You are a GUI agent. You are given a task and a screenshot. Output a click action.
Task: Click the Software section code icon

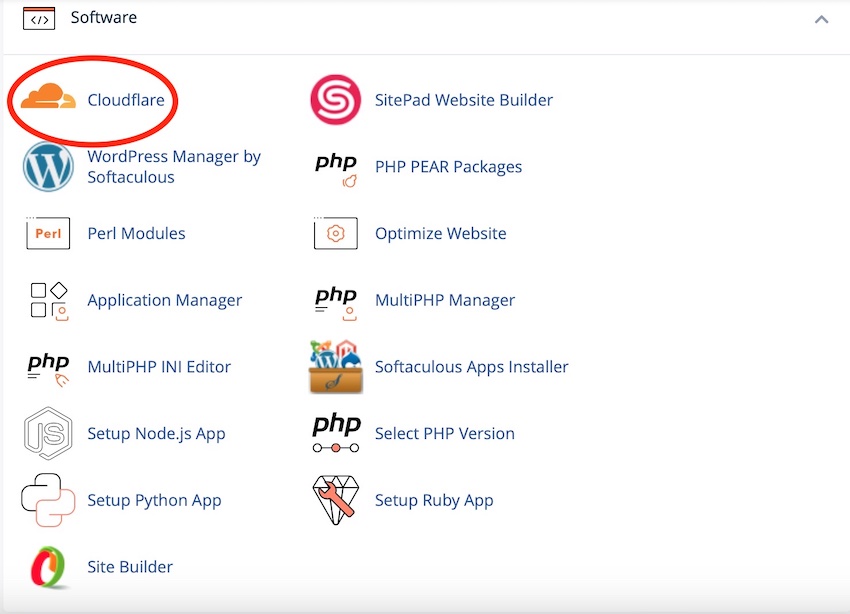(39, 18)
